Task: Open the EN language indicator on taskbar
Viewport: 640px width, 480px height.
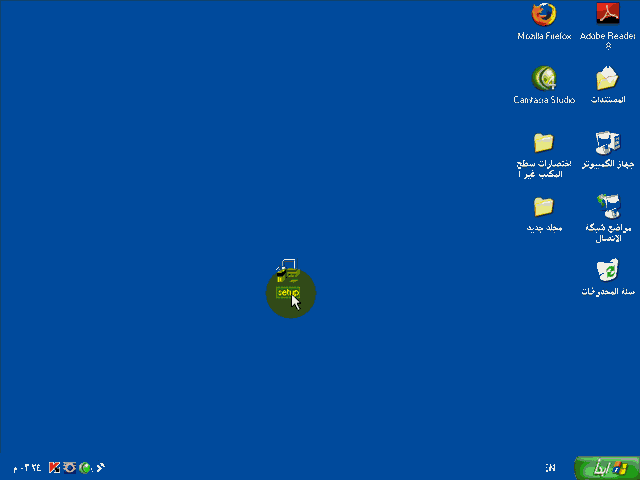Action: pos(550,468)
